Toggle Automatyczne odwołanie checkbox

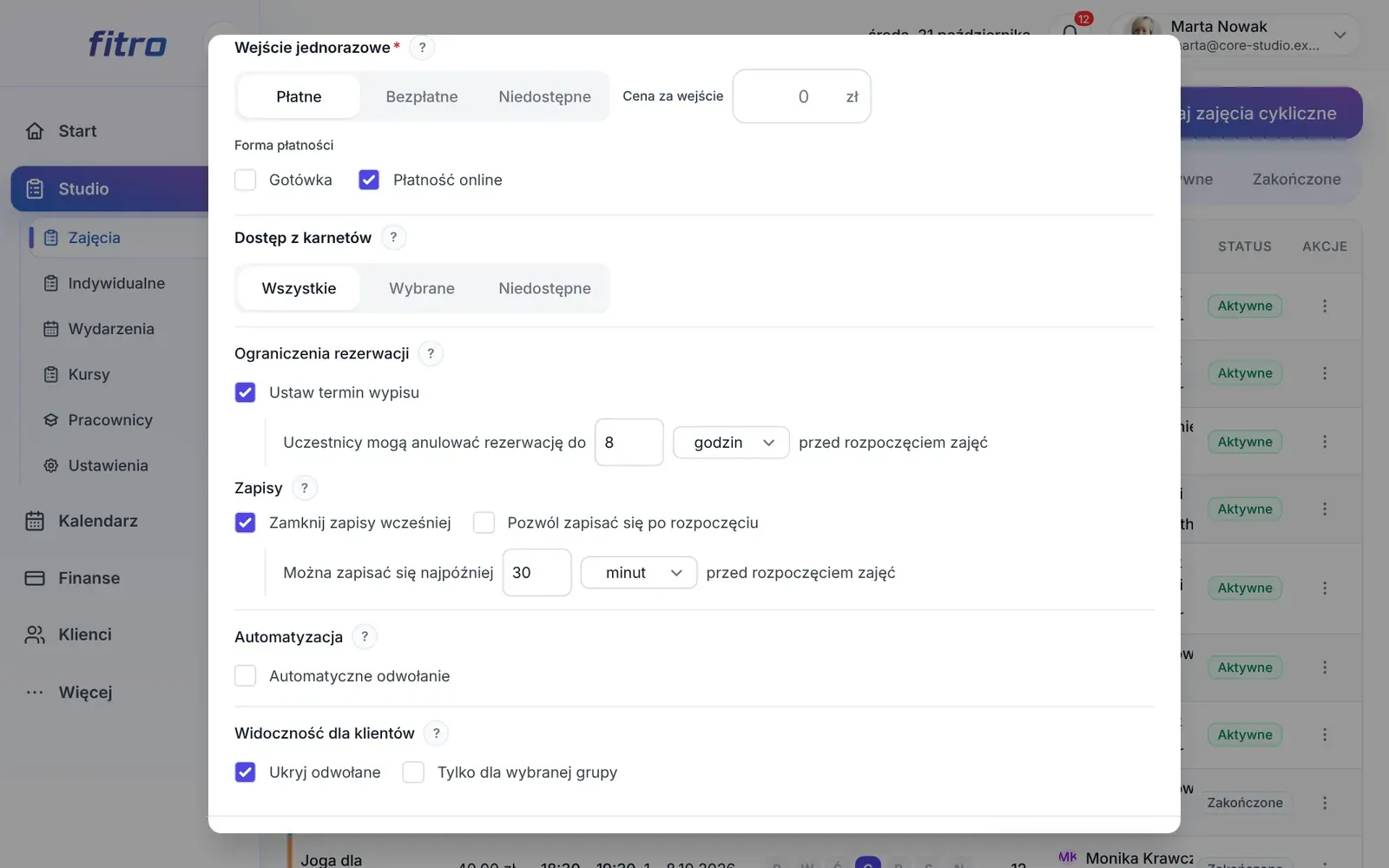[x=246, y=676]
